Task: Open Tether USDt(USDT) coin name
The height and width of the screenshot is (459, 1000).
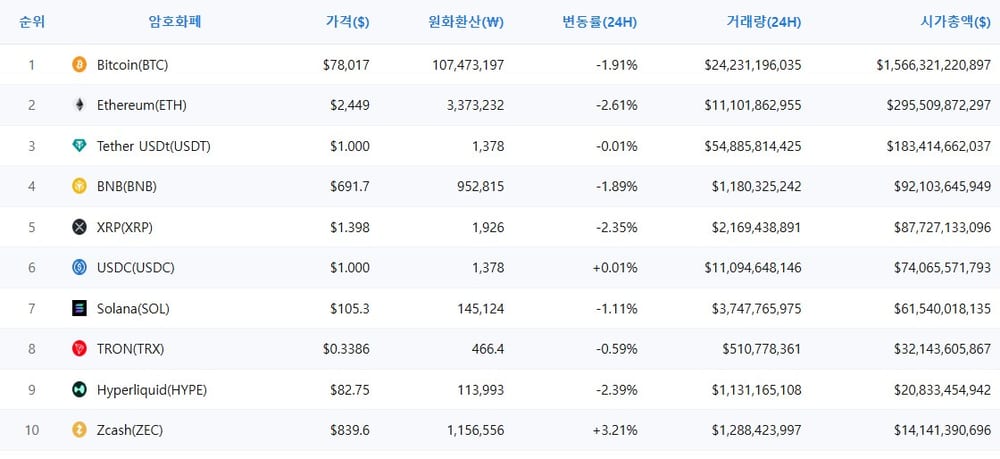Action: click(154, 147)
